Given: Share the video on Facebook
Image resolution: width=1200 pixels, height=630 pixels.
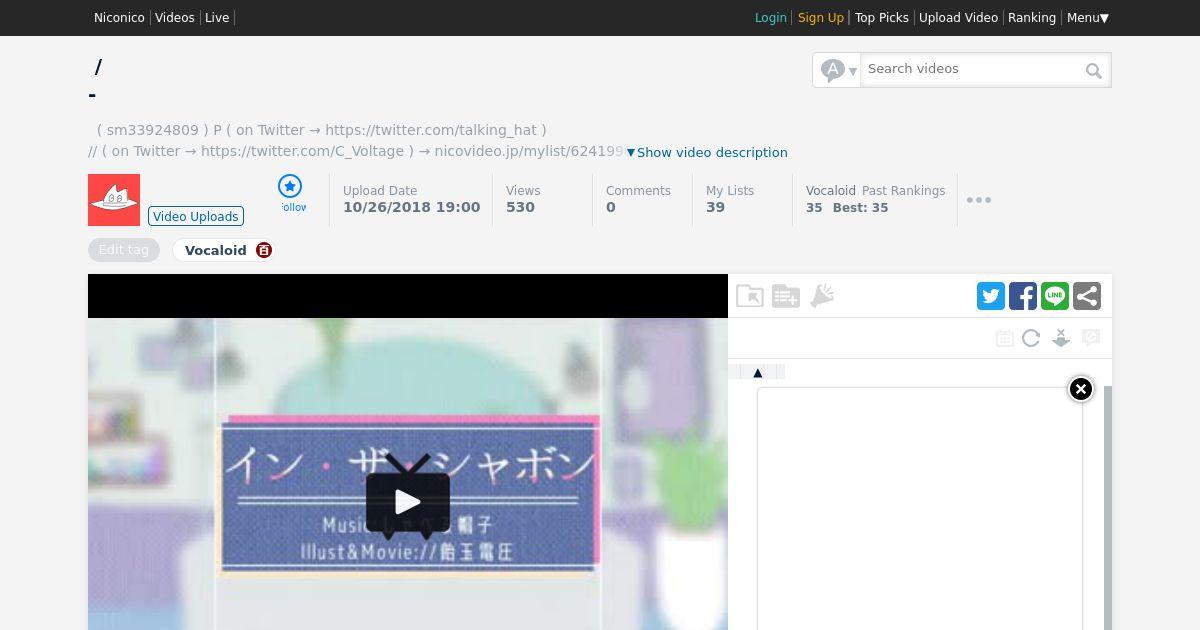Looking at the screenshot, I should point(1023,296).
